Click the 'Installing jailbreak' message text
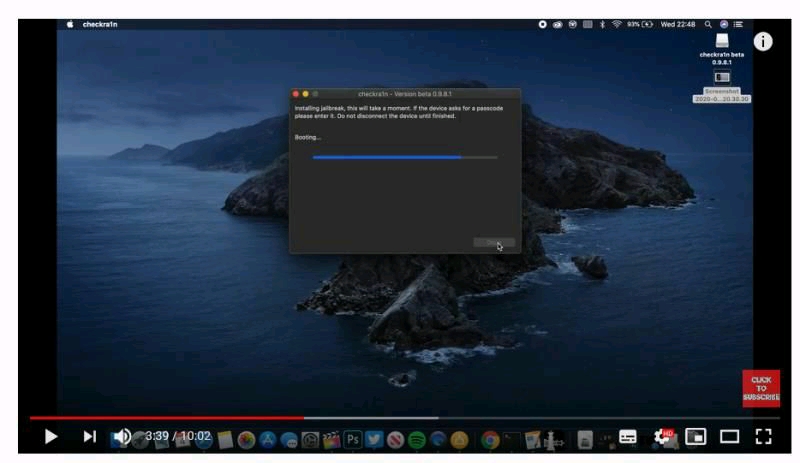The image size is (800, 463). 399,112
